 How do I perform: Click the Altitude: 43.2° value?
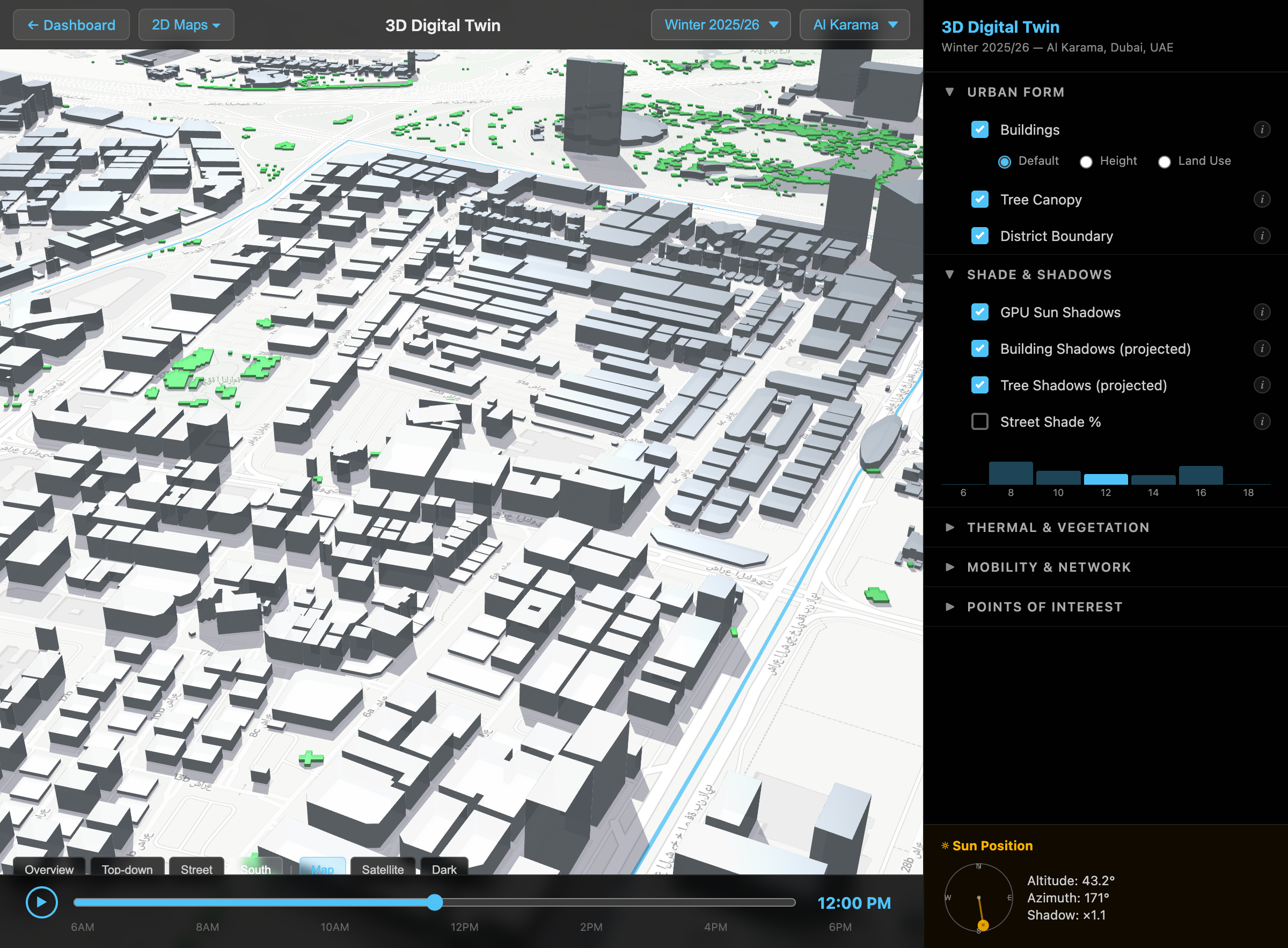pos(1071,880)
